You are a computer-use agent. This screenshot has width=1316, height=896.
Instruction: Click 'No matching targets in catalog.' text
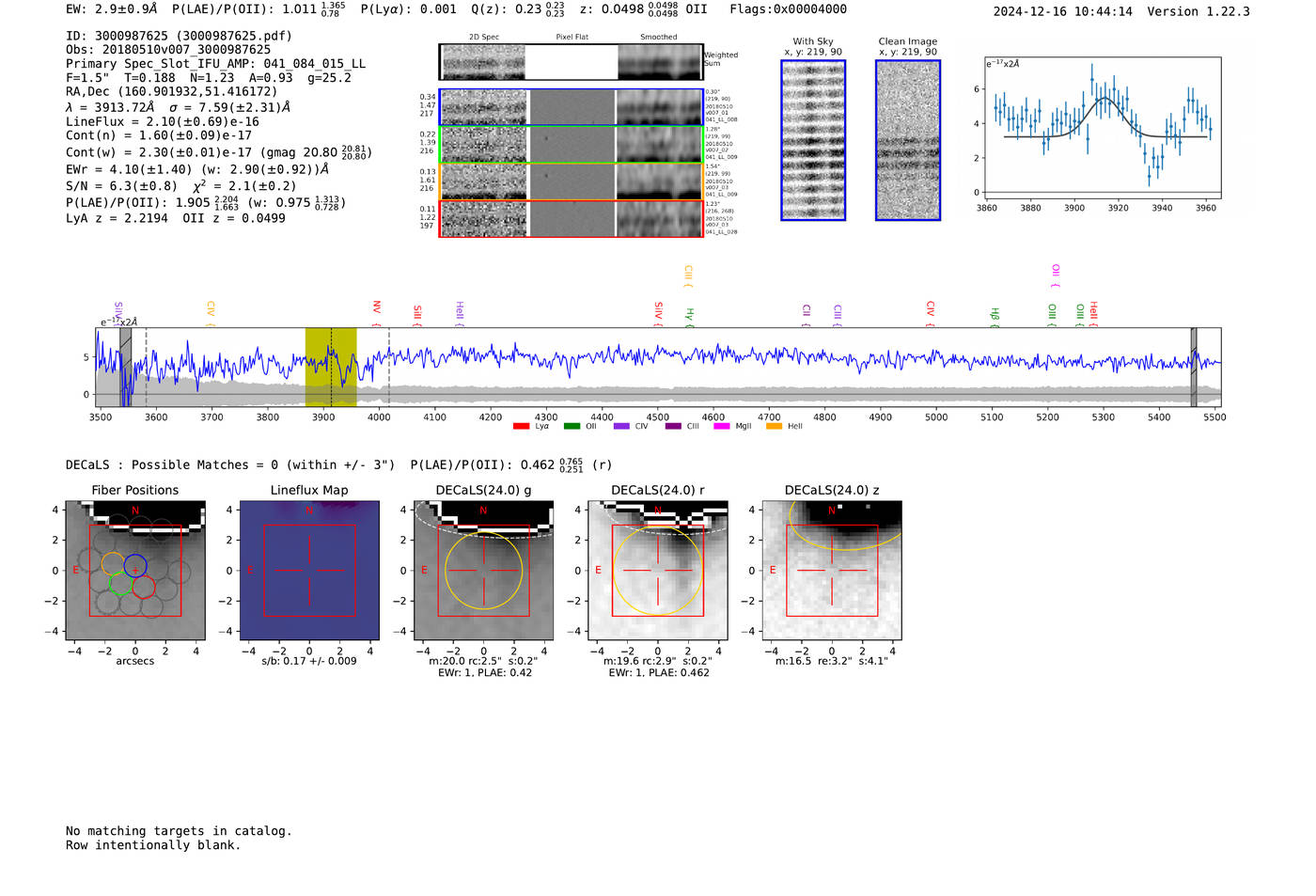[x=179, y=831]
